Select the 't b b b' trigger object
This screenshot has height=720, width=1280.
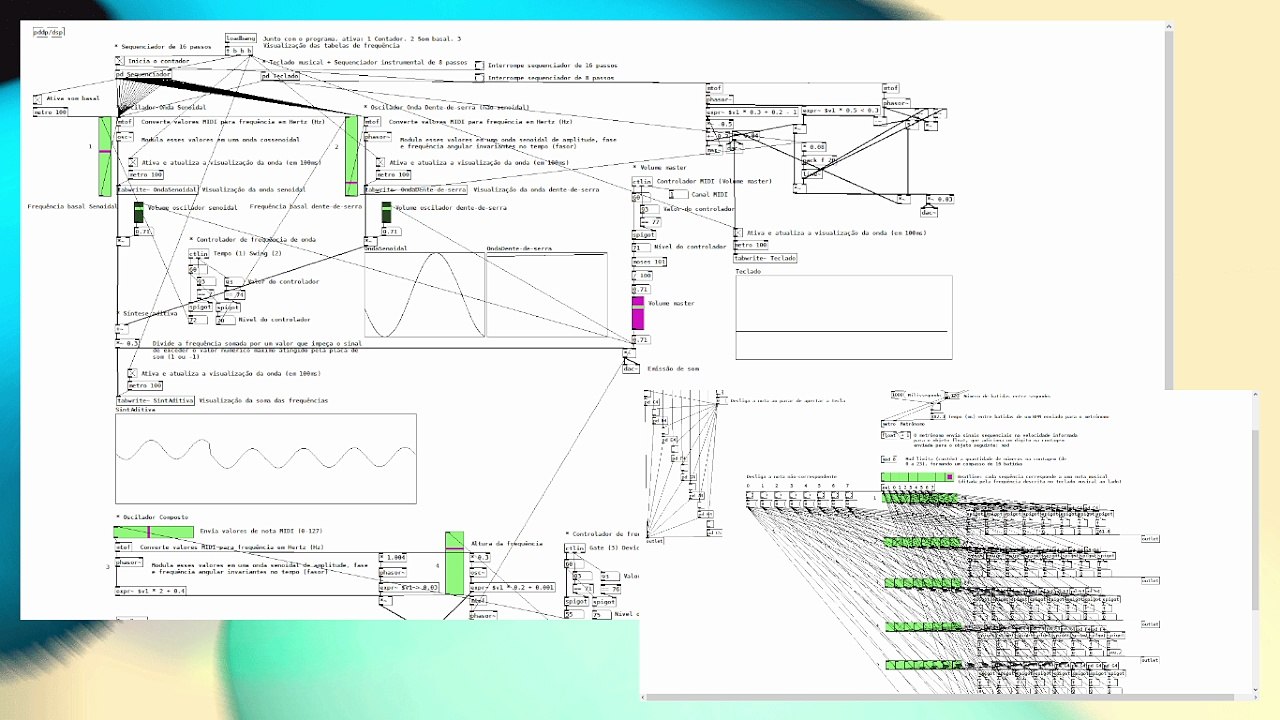coord(240,50)
